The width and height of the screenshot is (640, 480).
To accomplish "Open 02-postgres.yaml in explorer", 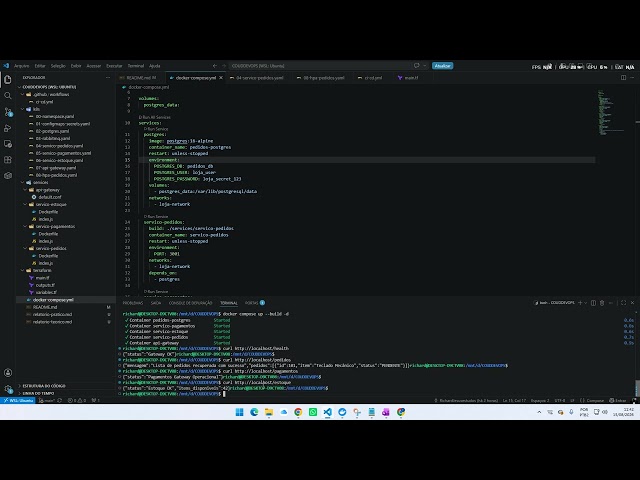I will coord(52,131).
